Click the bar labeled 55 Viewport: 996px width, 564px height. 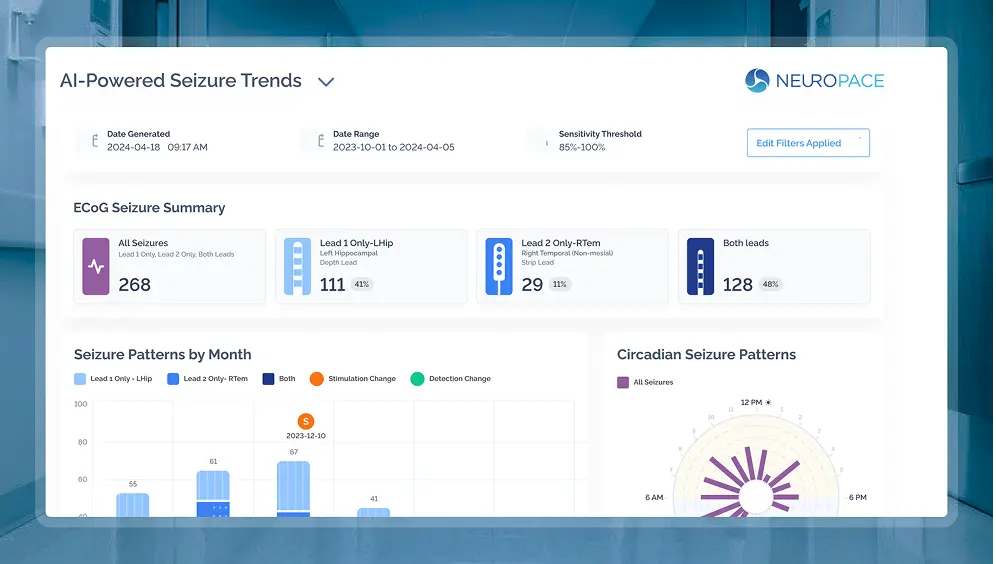point(133,505)
